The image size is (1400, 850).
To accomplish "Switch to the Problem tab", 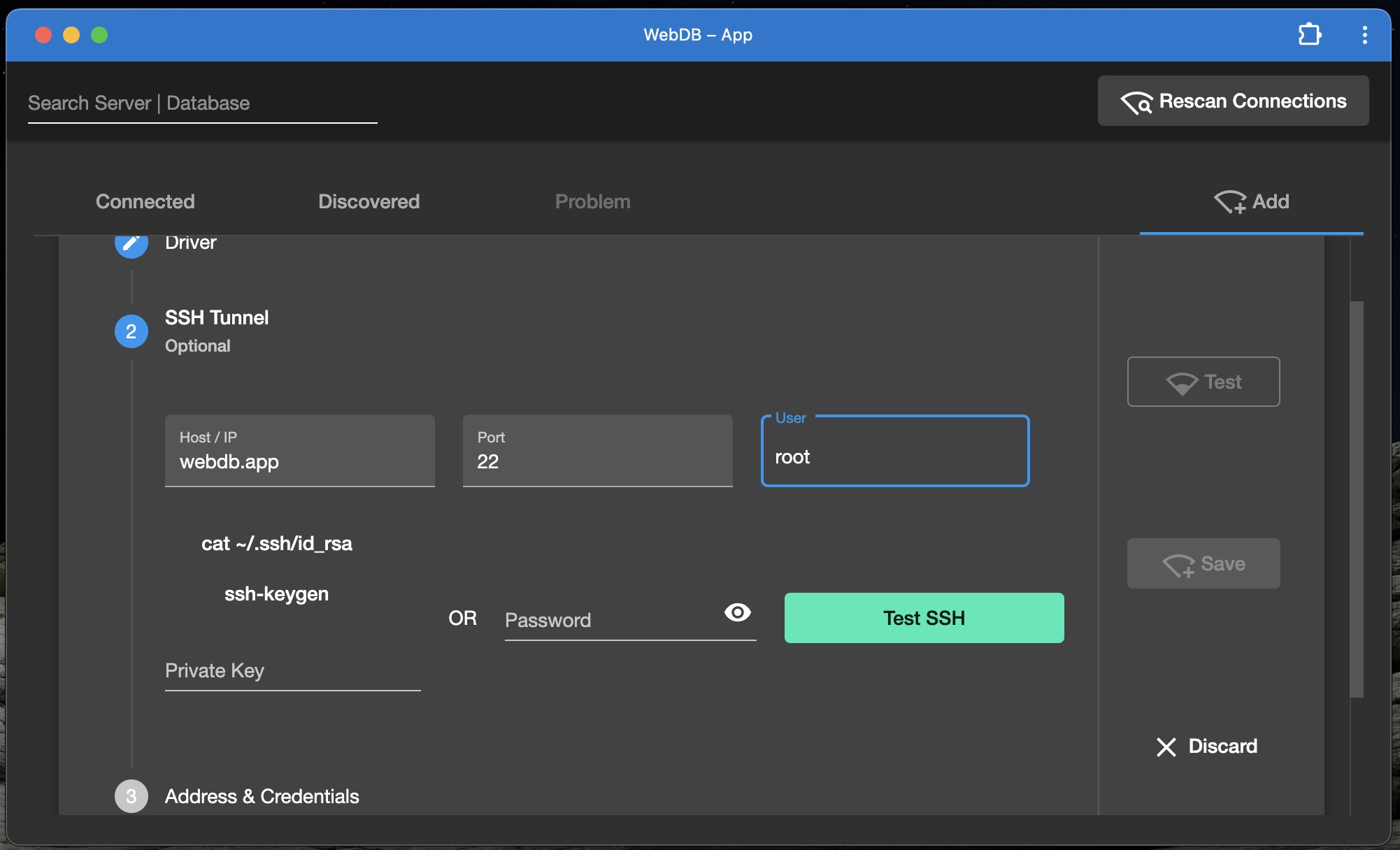I will [592, 201].
